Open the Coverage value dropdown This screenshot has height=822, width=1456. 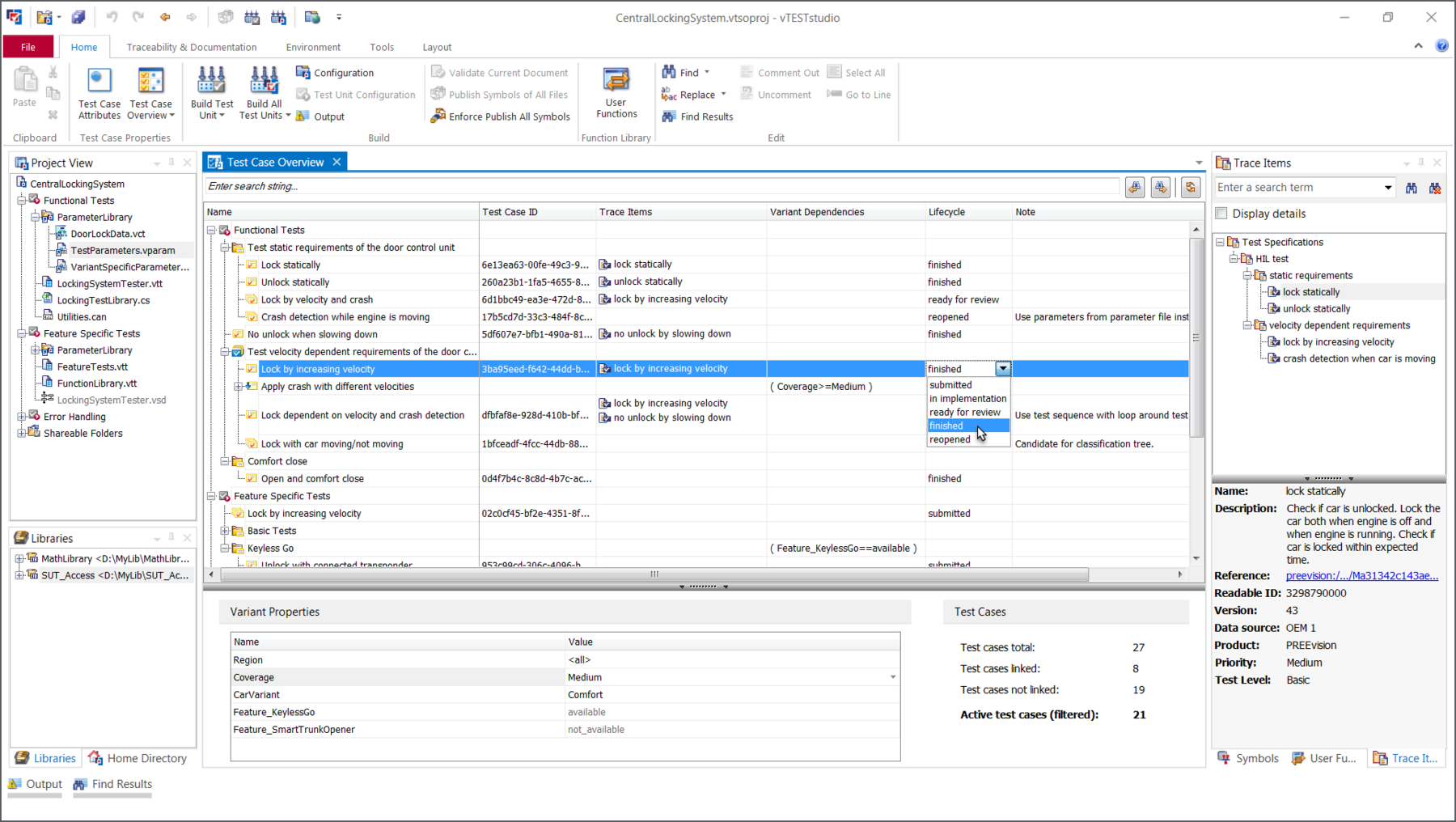tap(893, 677)
